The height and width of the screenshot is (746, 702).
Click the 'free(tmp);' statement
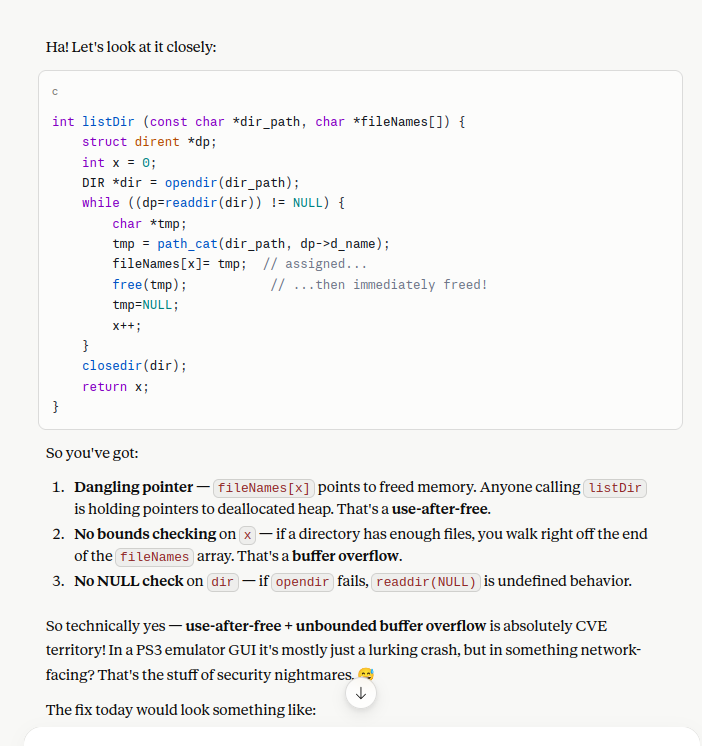149,285
